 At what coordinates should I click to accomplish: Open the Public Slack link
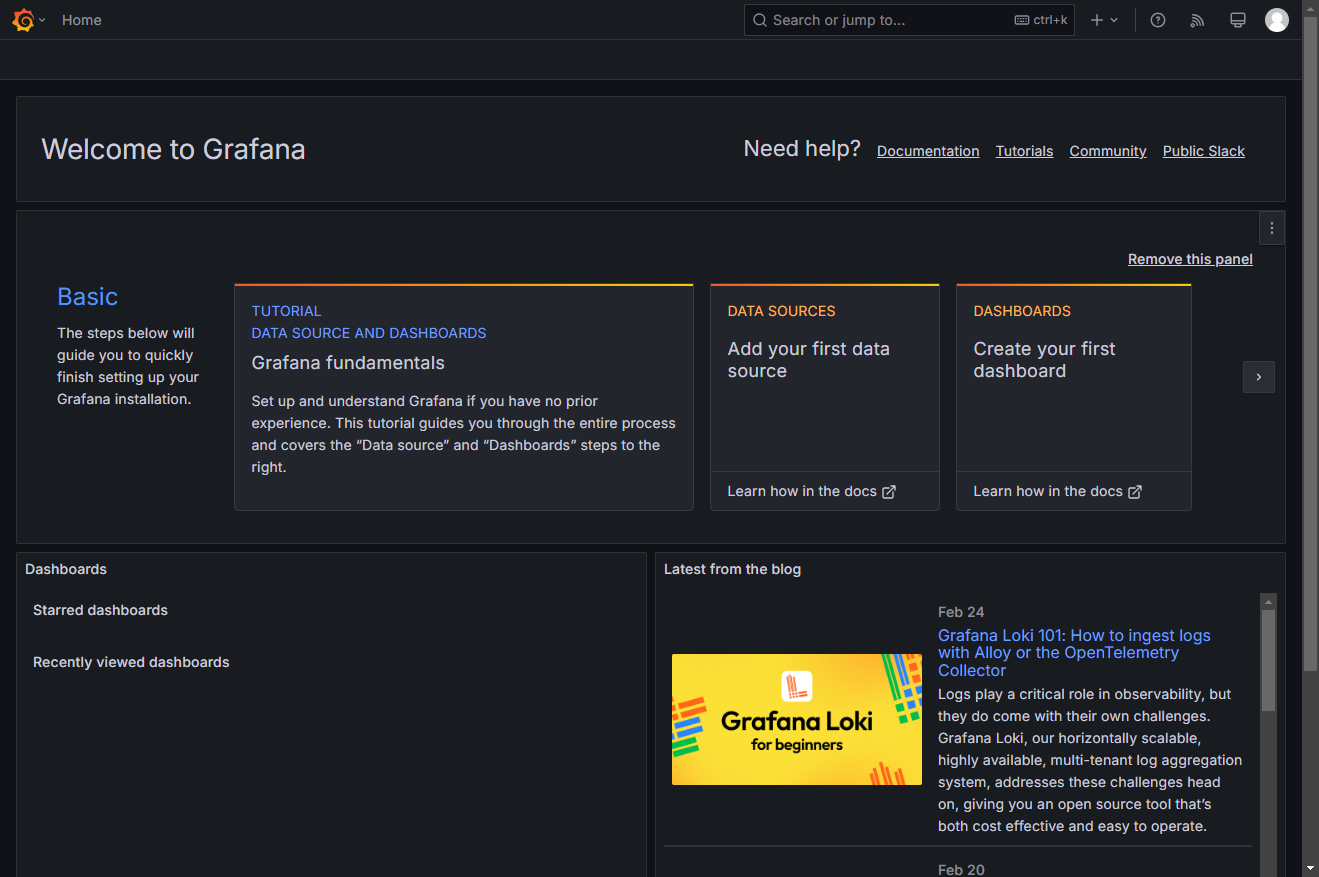tap(1204, 151)
